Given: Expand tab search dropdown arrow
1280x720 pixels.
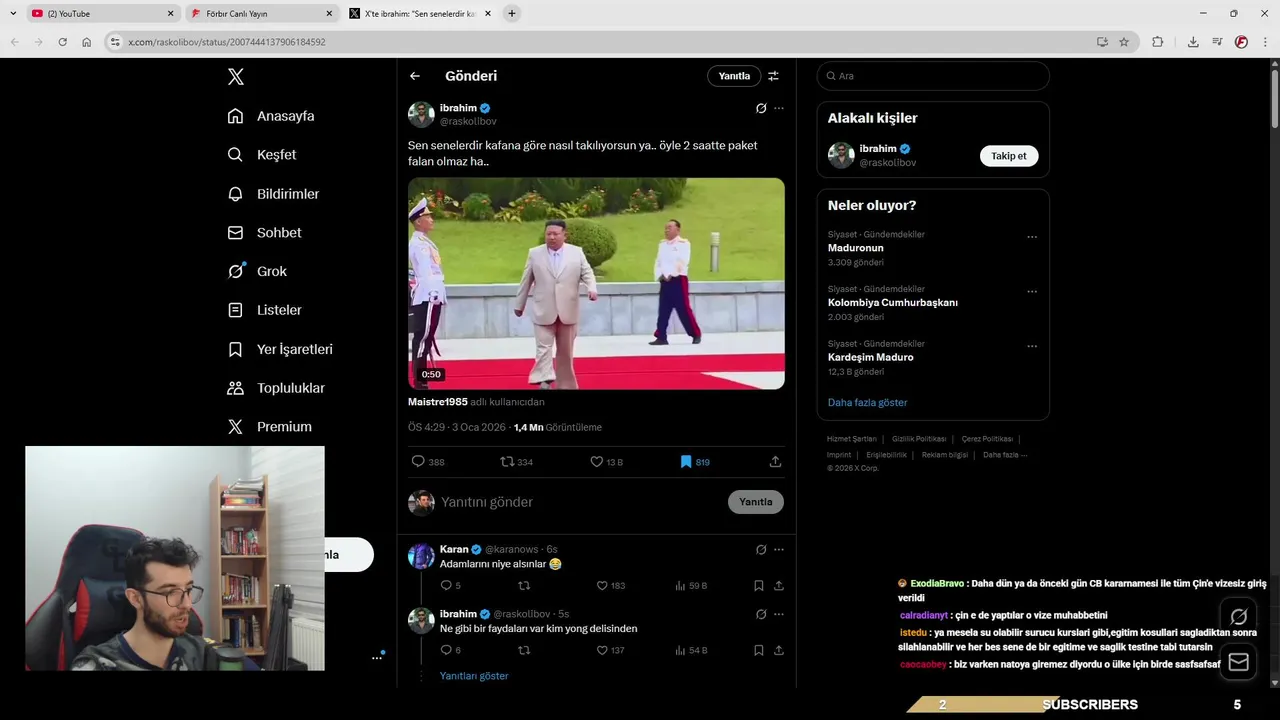Looking at the screenshot, I should tap(13, 14).
